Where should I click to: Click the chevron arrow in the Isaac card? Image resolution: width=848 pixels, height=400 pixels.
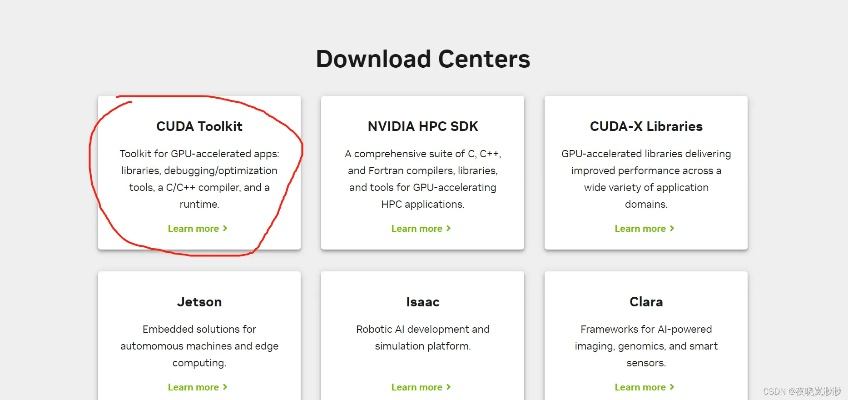click(x=448, y=387)
